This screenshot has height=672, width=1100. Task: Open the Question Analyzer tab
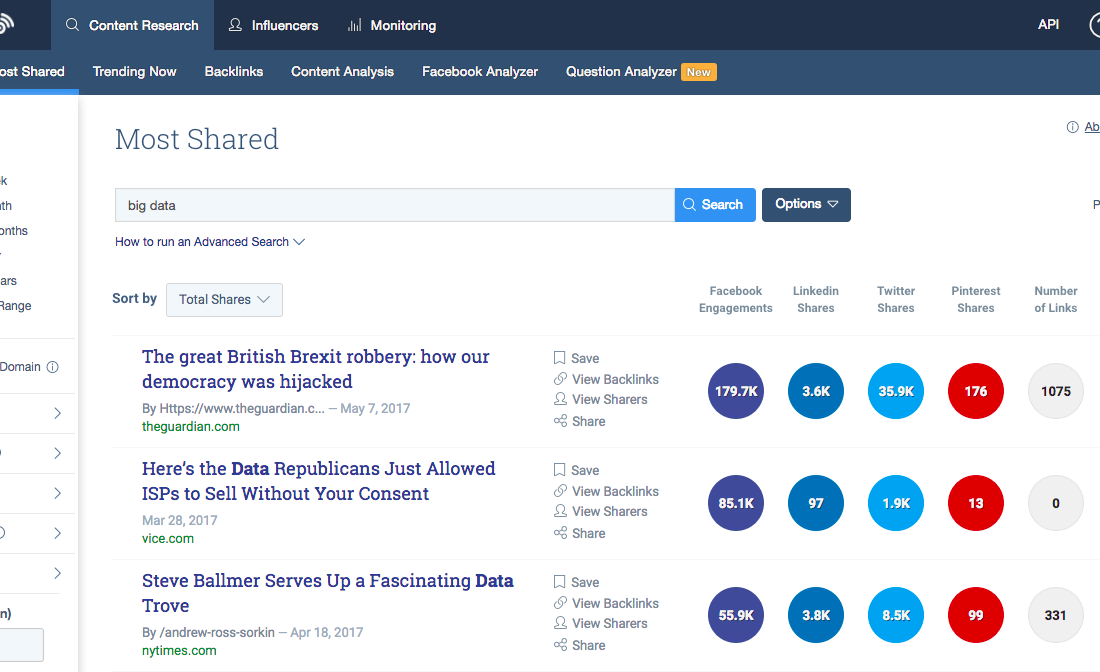[x=621, y=72]
